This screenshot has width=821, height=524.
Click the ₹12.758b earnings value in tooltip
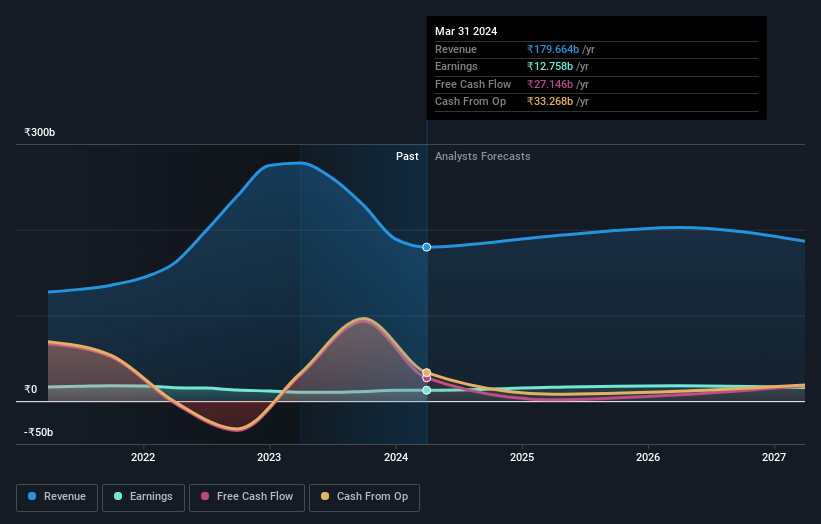pos(550,66)
